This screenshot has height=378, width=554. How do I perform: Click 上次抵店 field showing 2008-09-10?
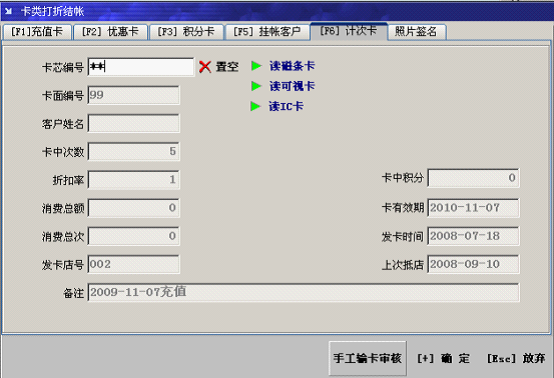473,264
